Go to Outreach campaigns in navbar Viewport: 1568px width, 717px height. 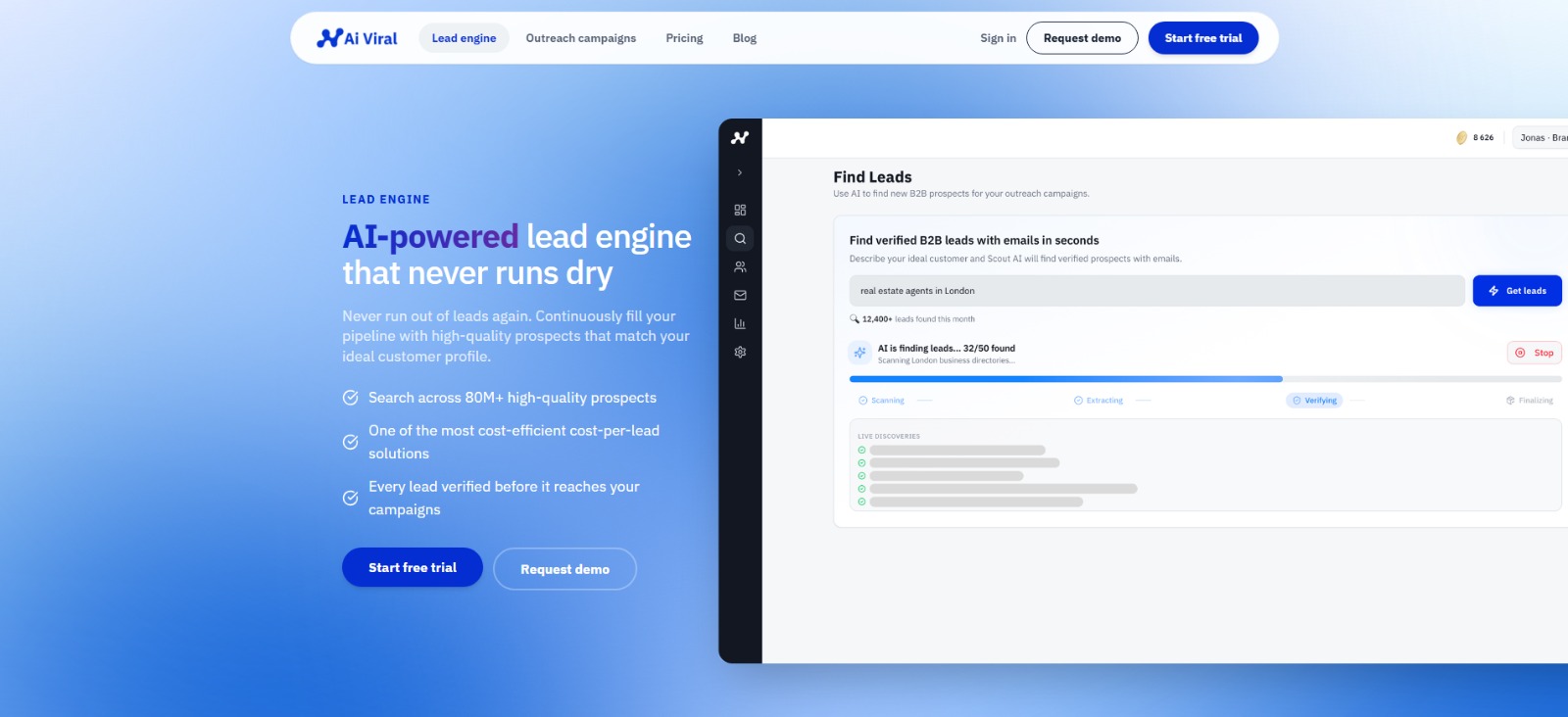(580, 38)
